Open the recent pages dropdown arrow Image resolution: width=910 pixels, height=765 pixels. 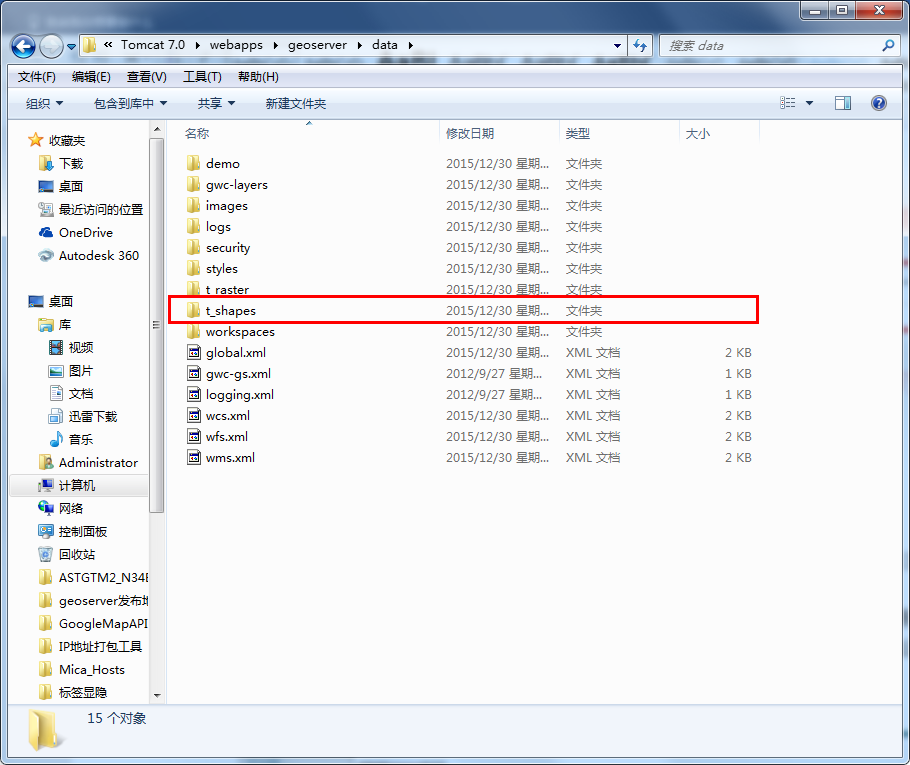[x=71, y=46]
